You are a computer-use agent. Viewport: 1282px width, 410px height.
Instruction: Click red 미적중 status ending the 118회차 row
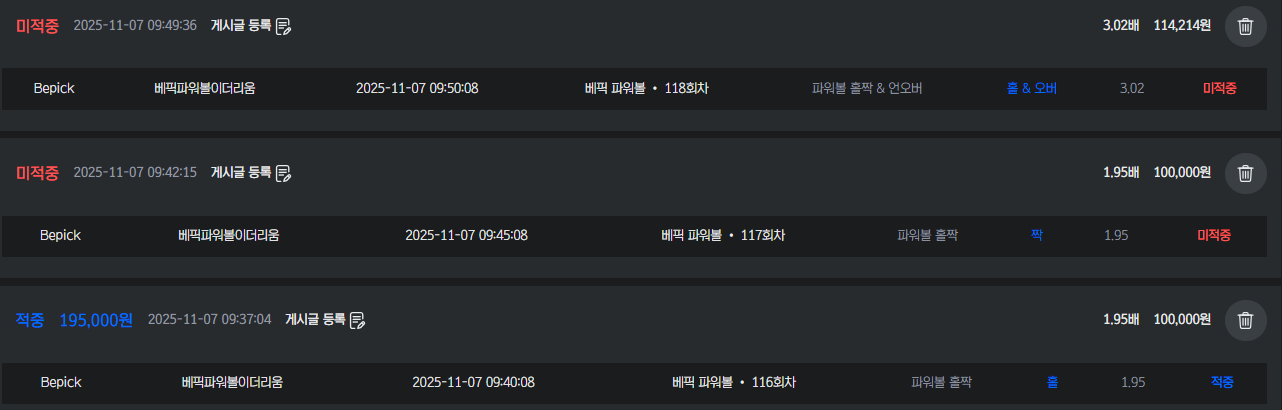[1219, 88]
